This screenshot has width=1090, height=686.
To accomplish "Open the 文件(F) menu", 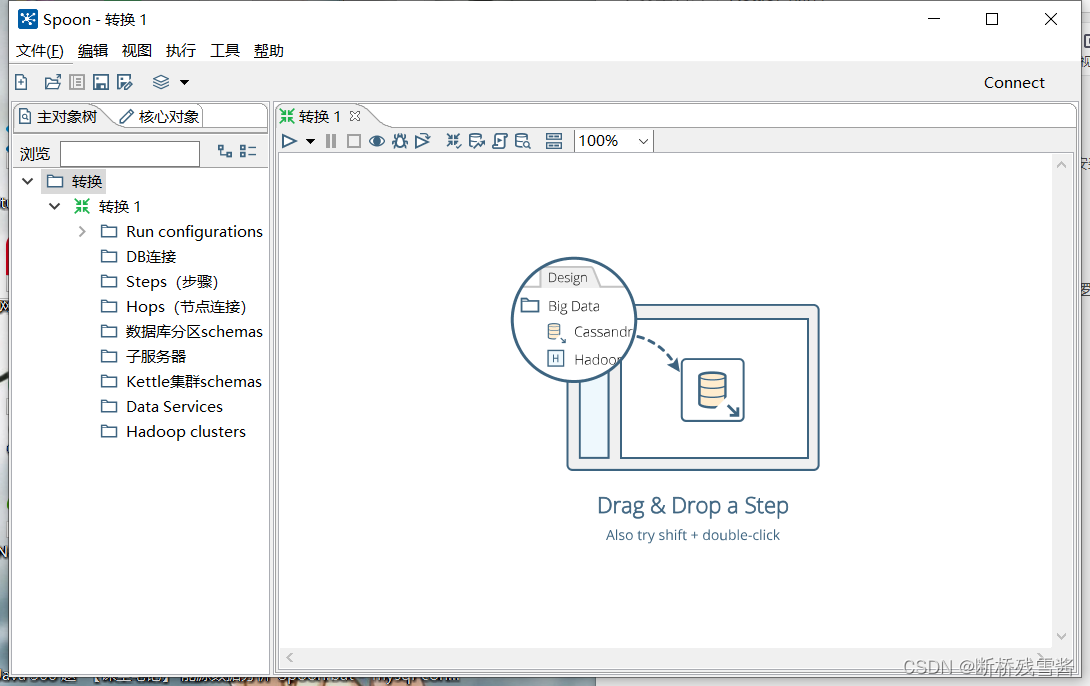I will tap(40, 51).
